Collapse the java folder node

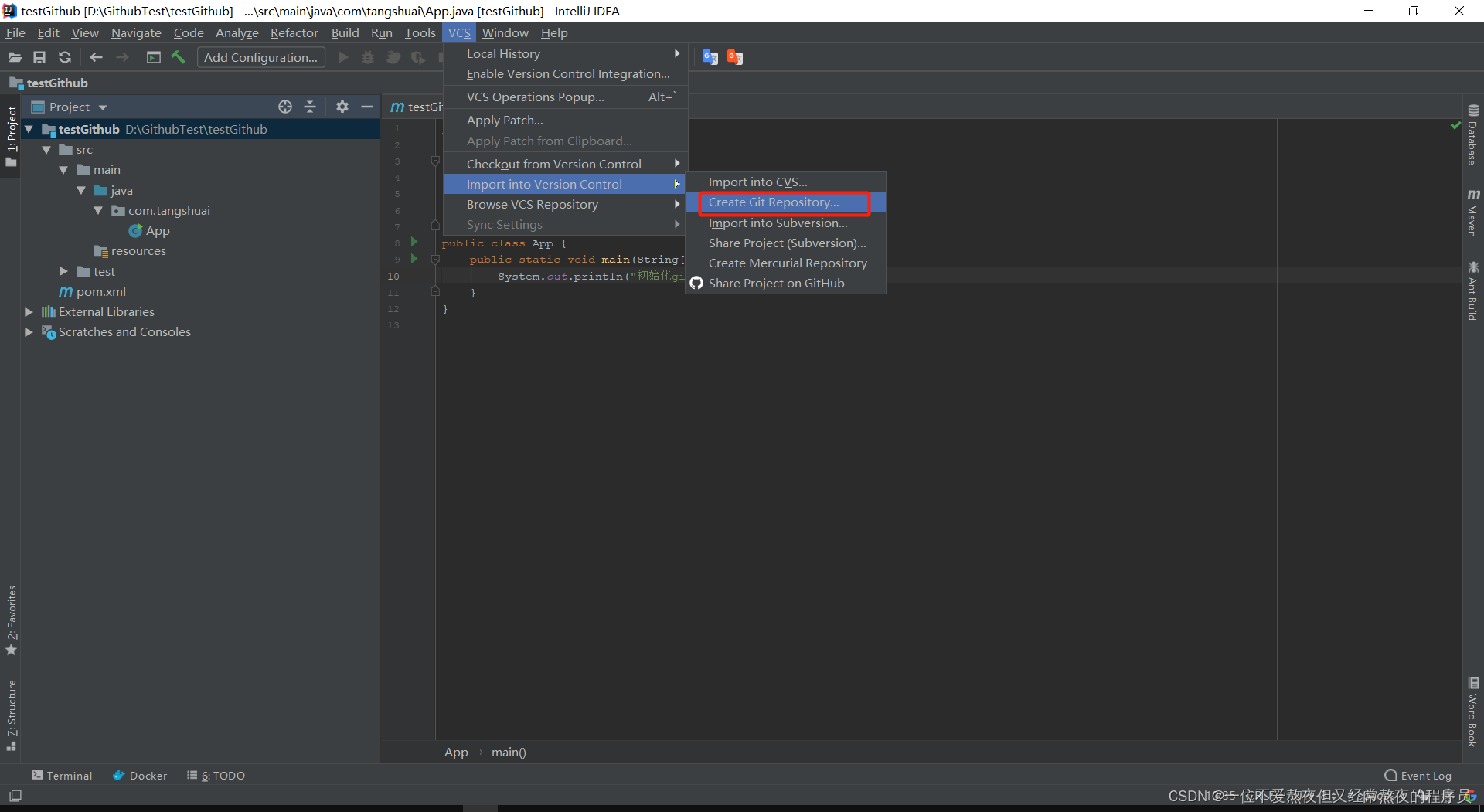coord(81,190)
